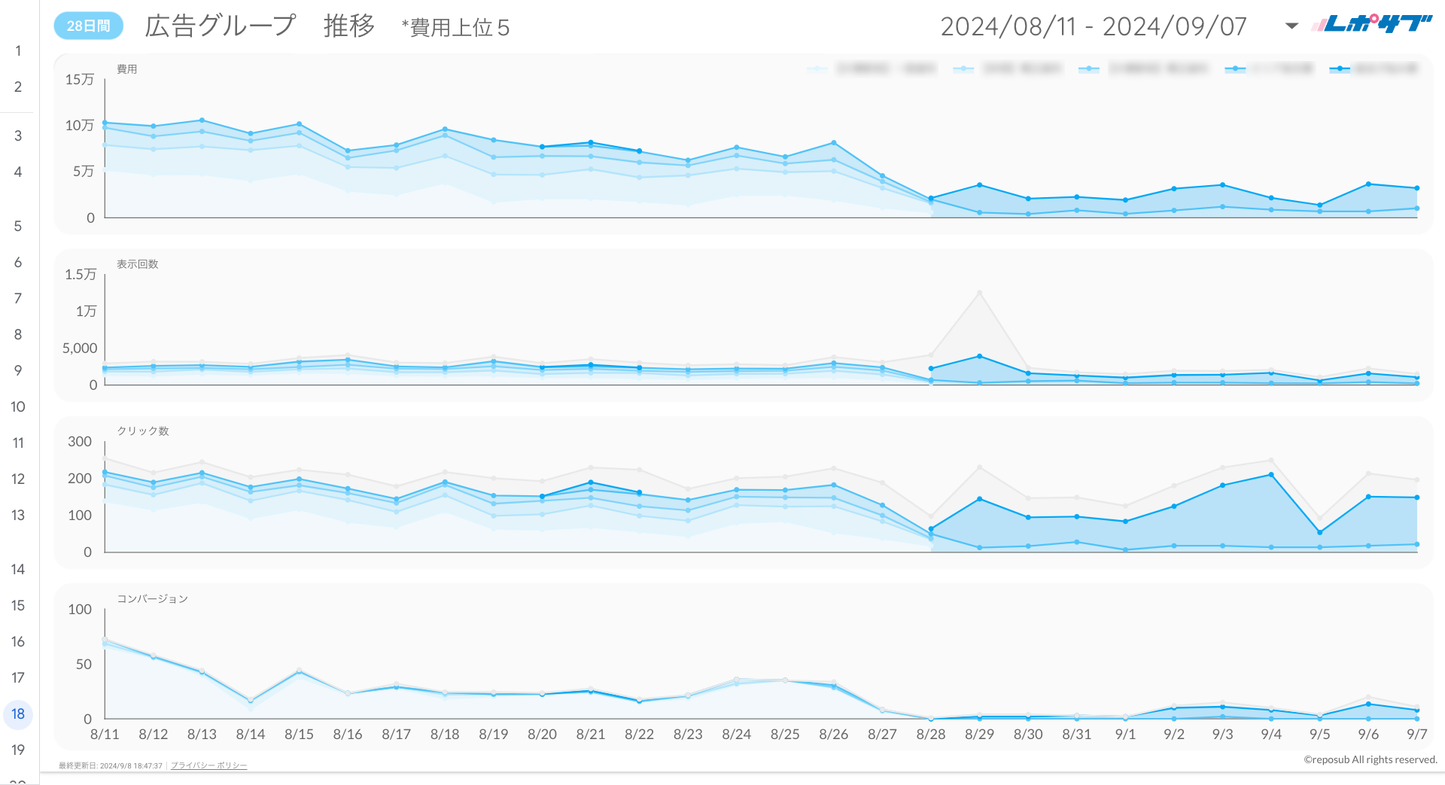
Task: Click the 2024/08/11 - 2024/09/07 date range
Action: 1093,26
